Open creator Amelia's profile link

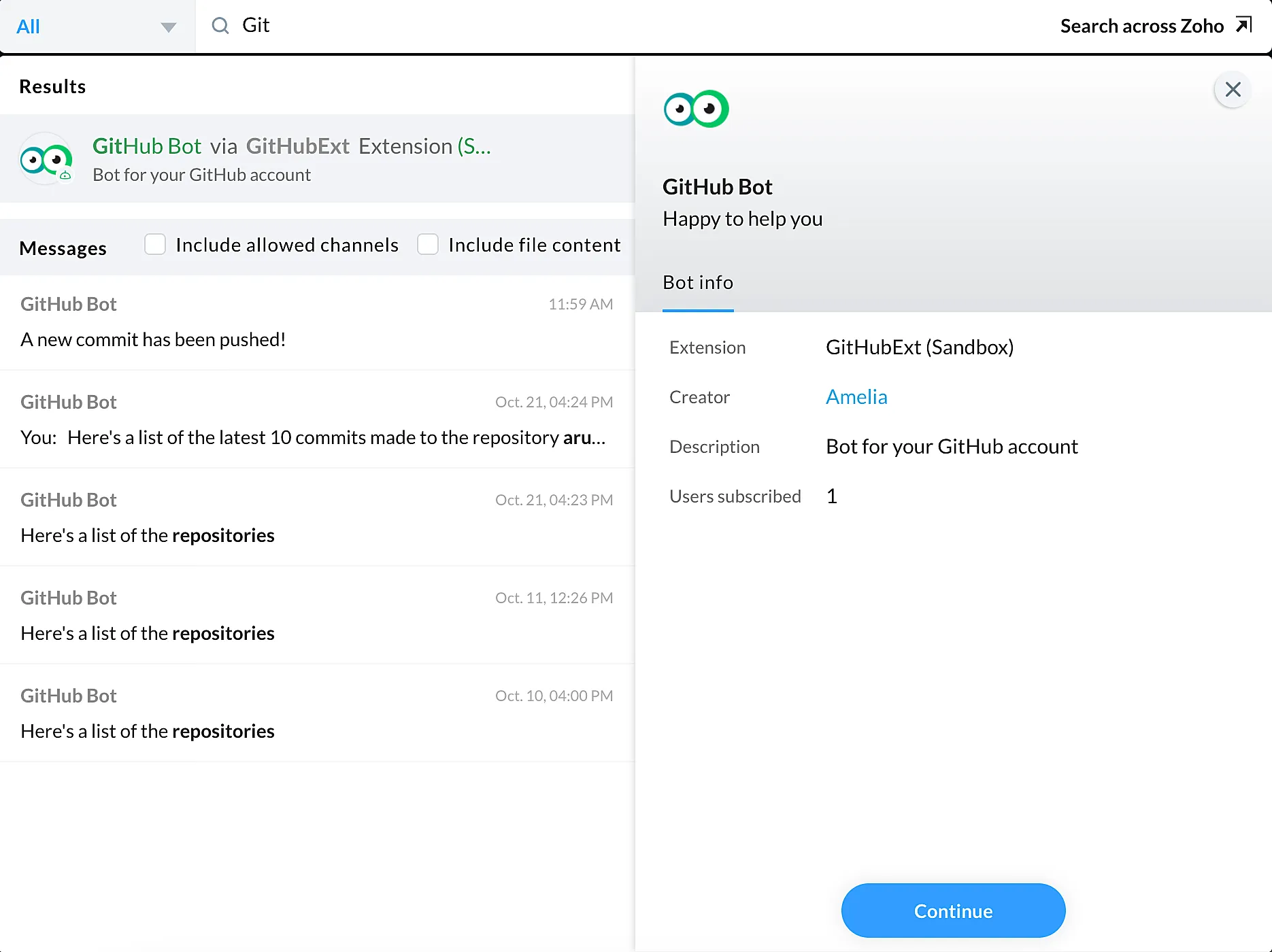point(856,397)
